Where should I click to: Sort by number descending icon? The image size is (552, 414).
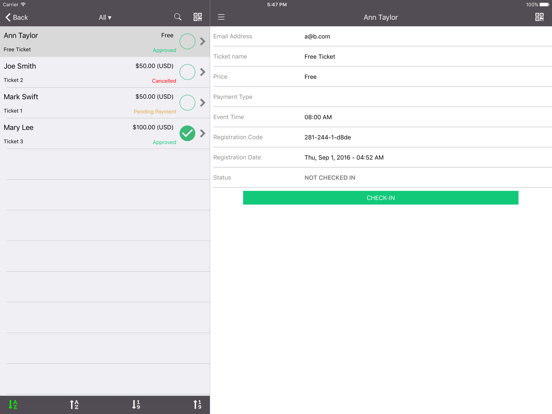(136, 404)
